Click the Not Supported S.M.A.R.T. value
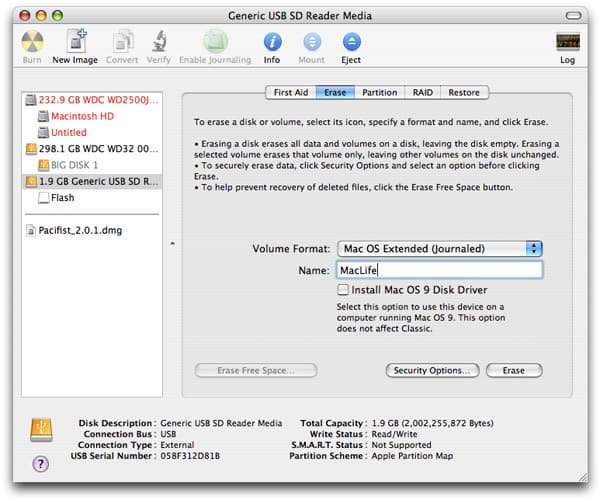This screenshot has width=600, height=500. (401, 445)
